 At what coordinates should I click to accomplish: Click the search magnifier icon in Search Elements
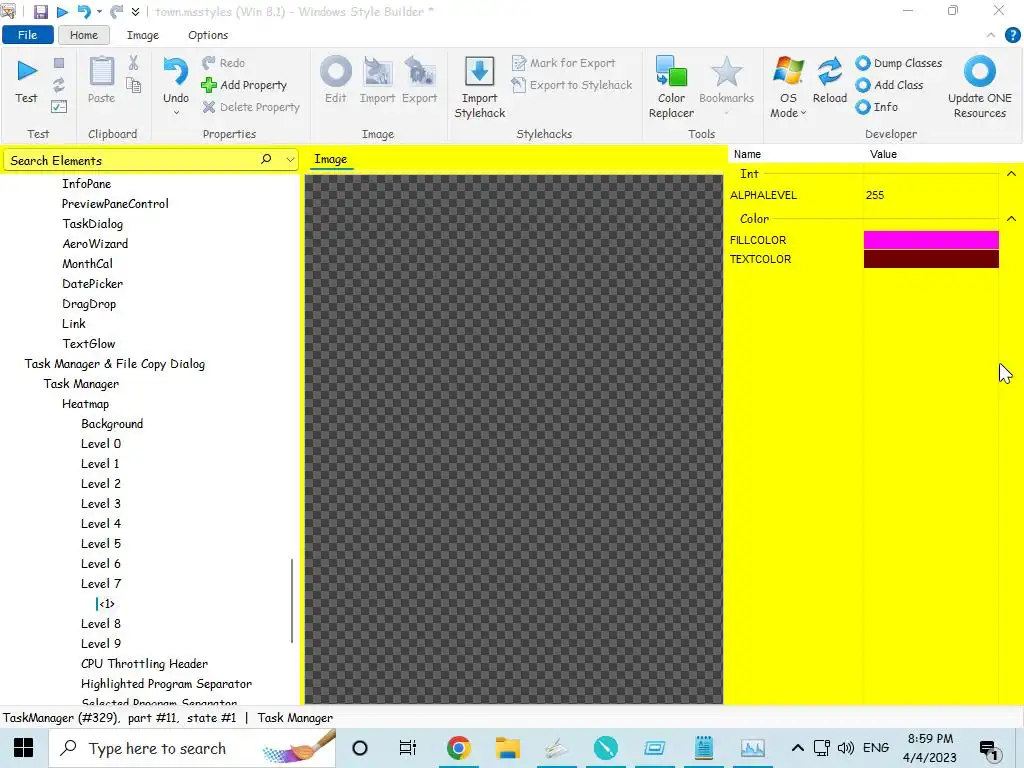(266, 159)
